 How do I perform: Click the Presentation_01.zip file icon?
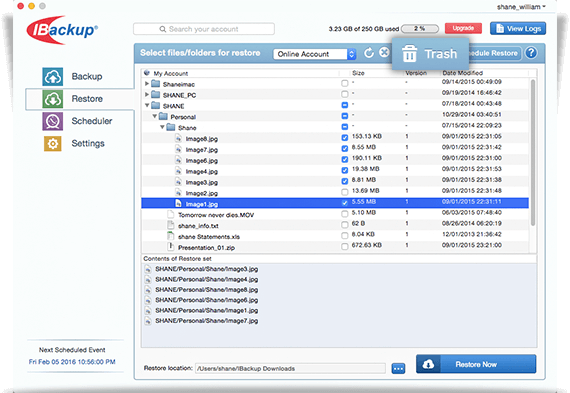click(170, 247)
